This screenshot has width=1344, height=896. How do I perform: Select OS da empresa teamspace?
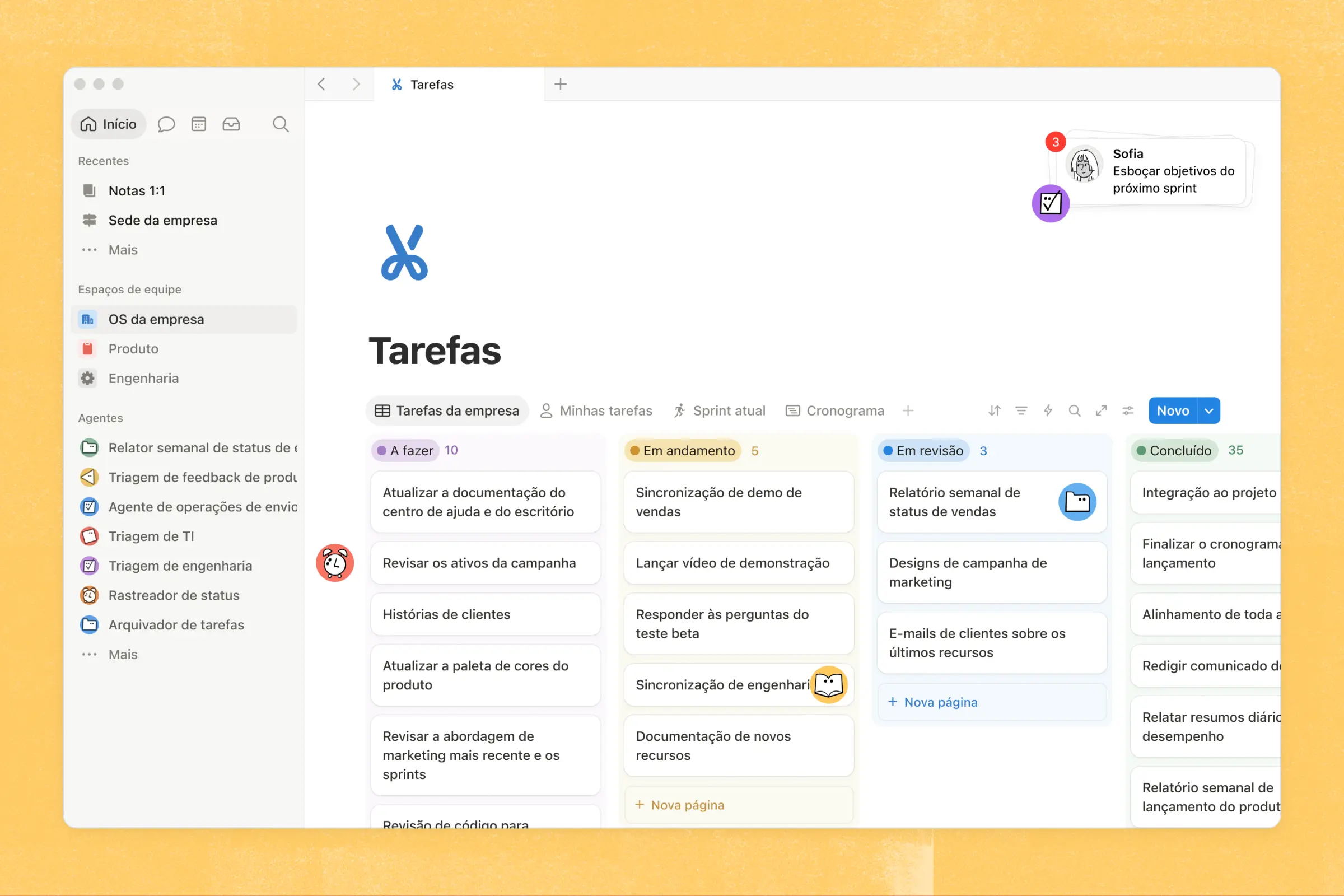pos(184,319)
